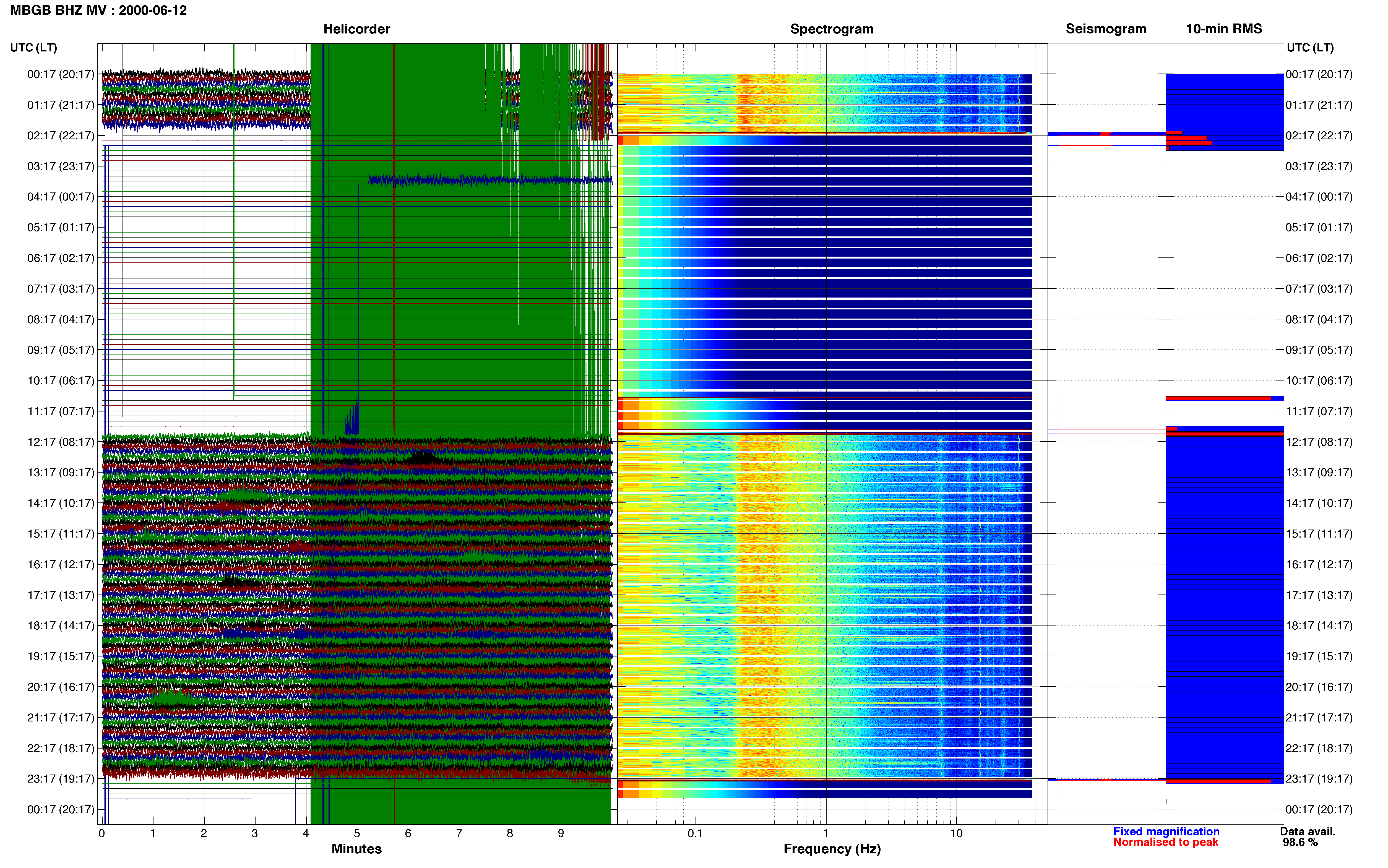This screenshot has height=868, width=1388.
Task: Click the spectrogram frequency tick '10'
Action: [x=956, y=833]
